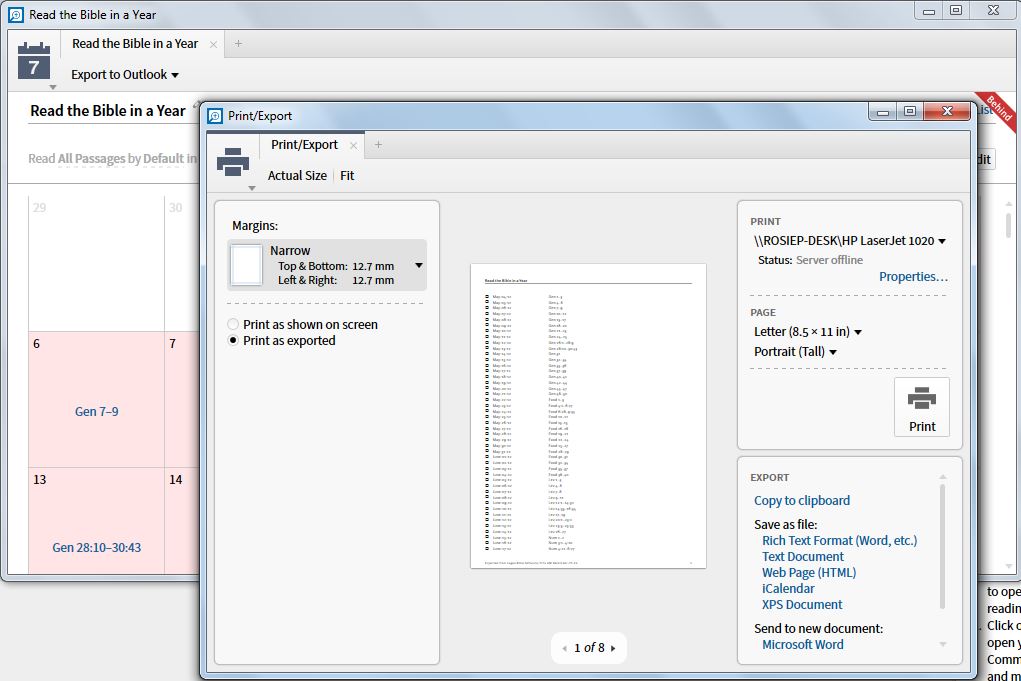Click Logos app icon in Print/Export title bar
Screen dimensions: 1021x681
pos(215,116)
